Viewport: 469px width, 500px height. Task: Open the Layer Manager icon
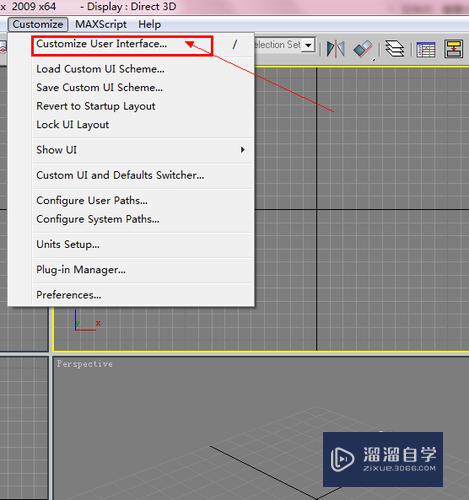tap(395, 49)
